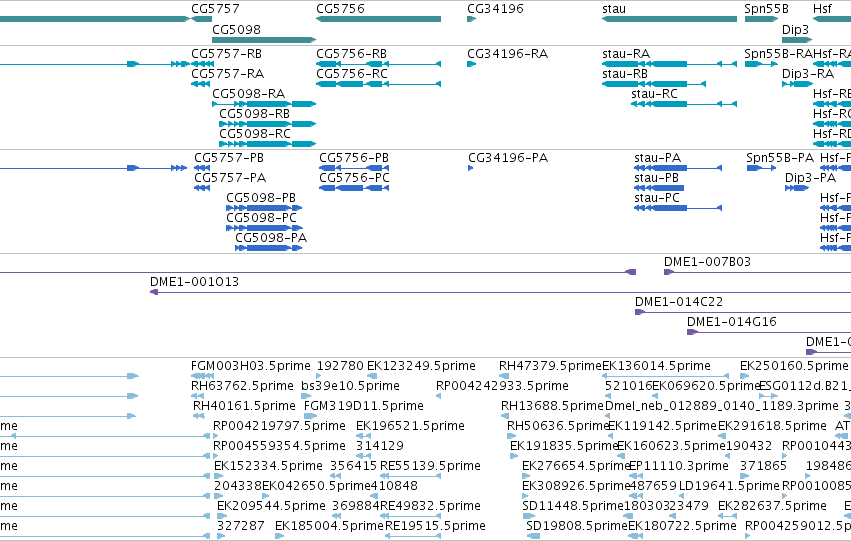Select EST LD19641.5prime
Viewport: 851px width, 541px height.
pyautogui.click(x=729, y=486)
